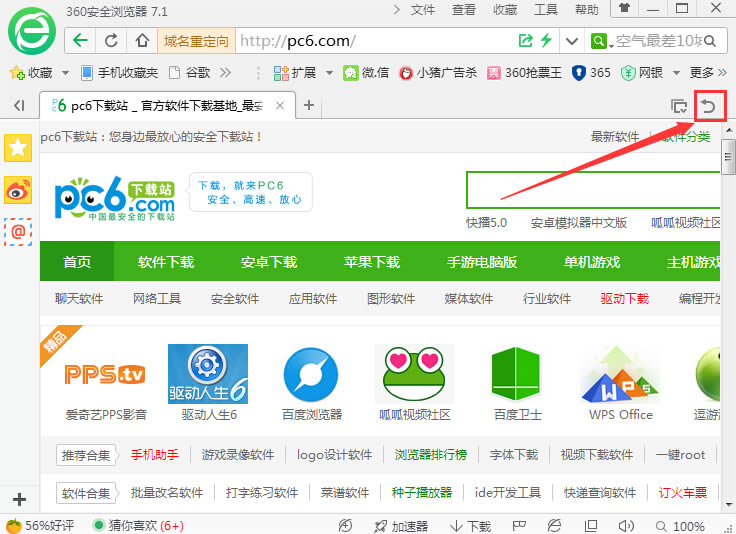Open WPS Office software icon

coord(620,375)
